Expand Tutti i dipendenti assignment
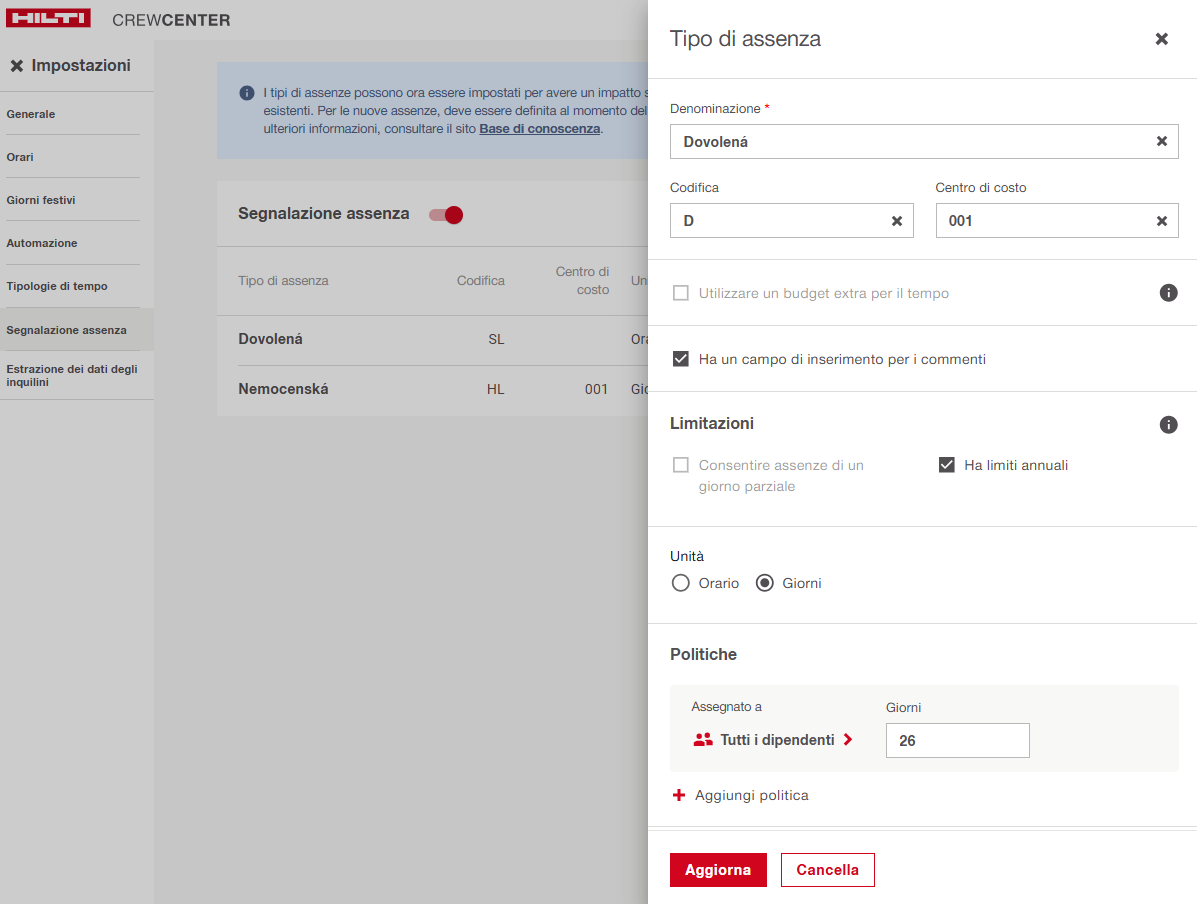Screen dimensions: 1197x904 pyautogui.click(x=774, y=740)
